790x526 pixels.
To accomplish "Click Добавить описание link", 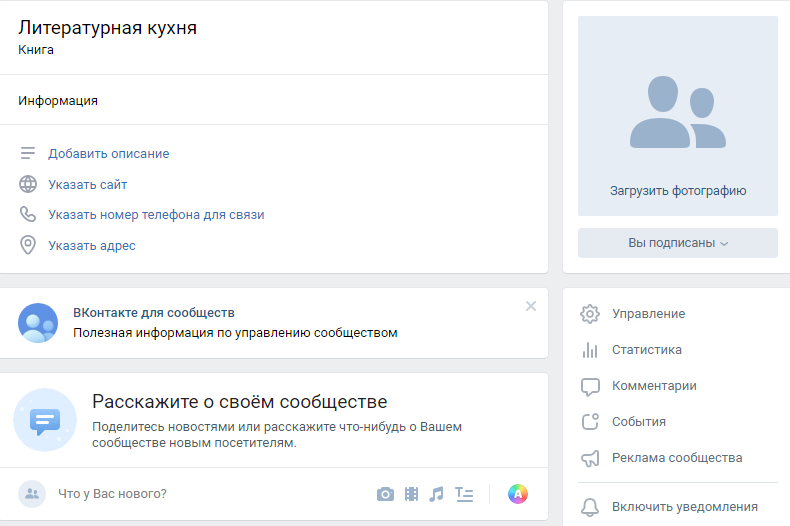I will click(109, 154).
